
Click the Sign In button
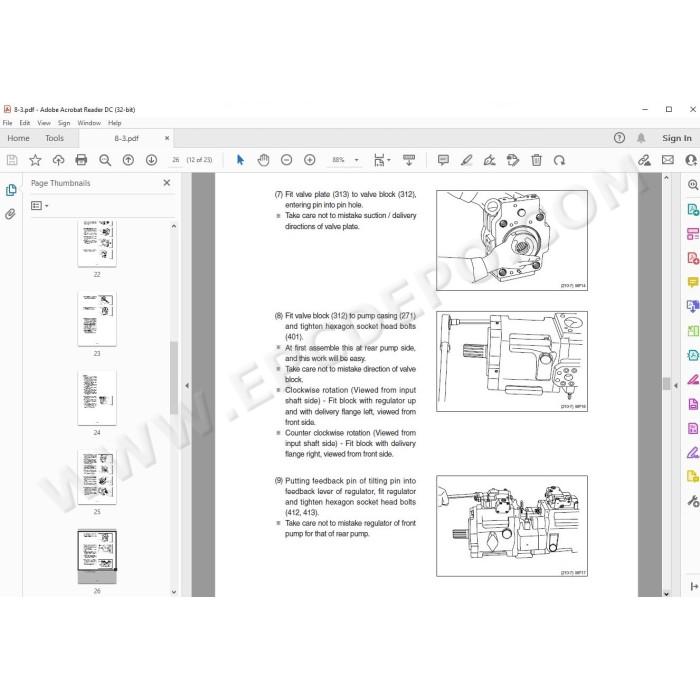[x=677, y=138]
